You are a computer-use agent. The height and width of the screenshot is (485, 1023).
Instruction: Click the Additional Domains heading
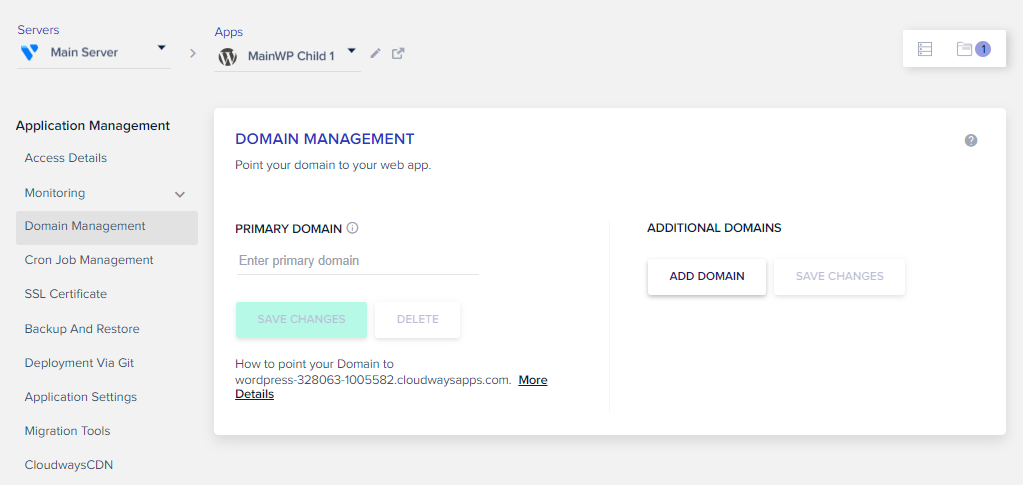pyautogui.click(x=714, y=228)
